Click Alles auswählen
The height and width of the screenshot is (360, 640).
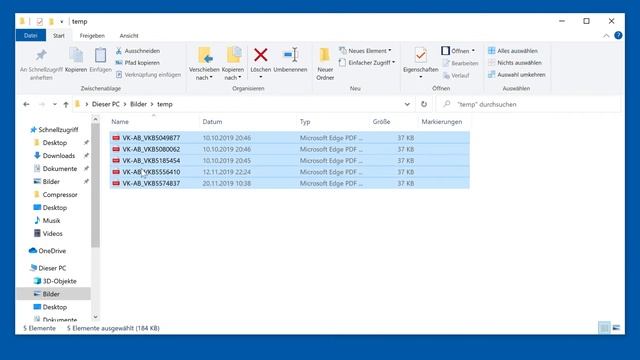[x=513, y=51]
